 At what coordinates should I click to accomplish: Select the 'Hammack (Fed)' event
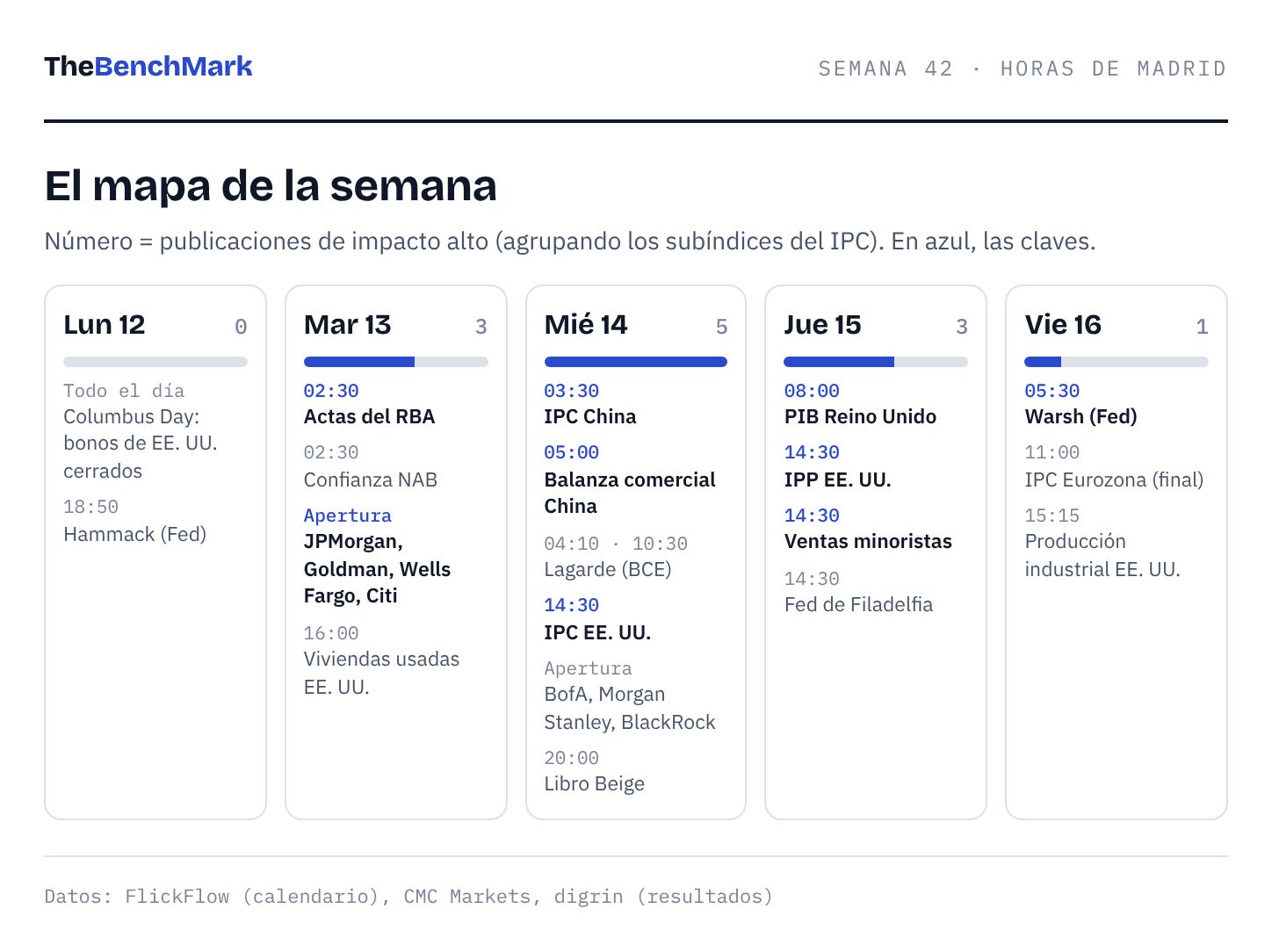pos(134,534)
